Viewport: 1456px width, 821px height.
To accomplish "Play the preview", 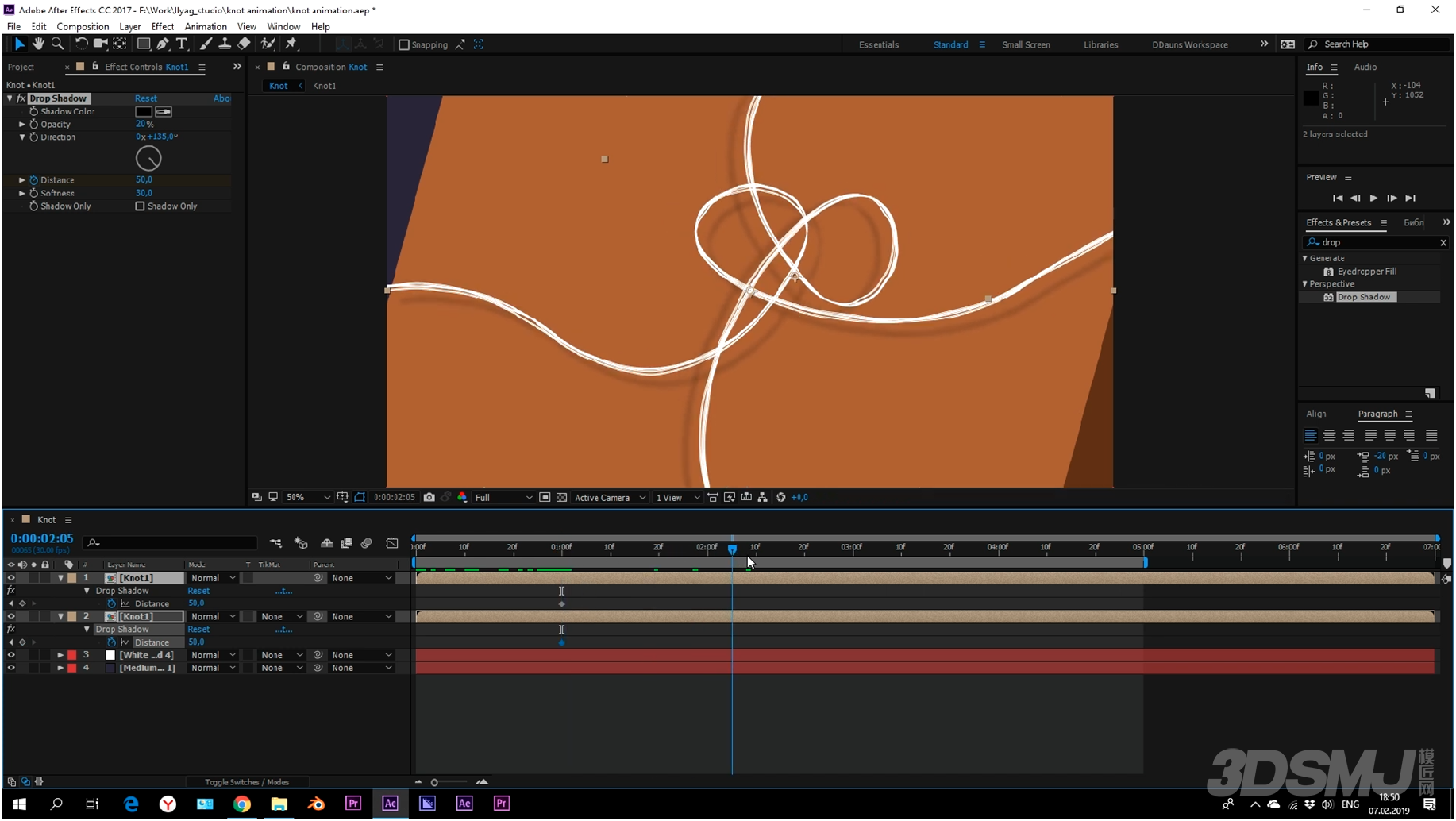I will pos(1374,199).
